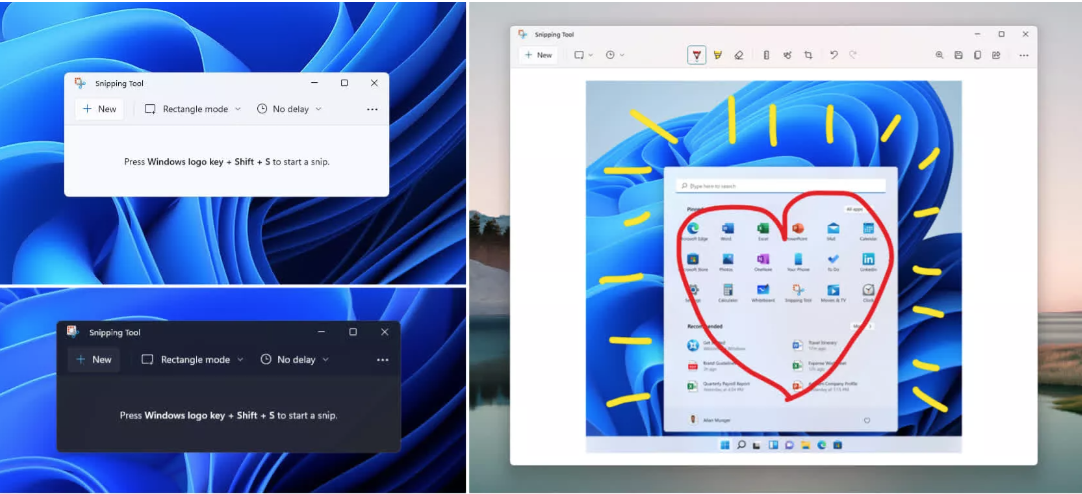Select the eraser tool in editor

pyautogui.click(x=739, y=55)
